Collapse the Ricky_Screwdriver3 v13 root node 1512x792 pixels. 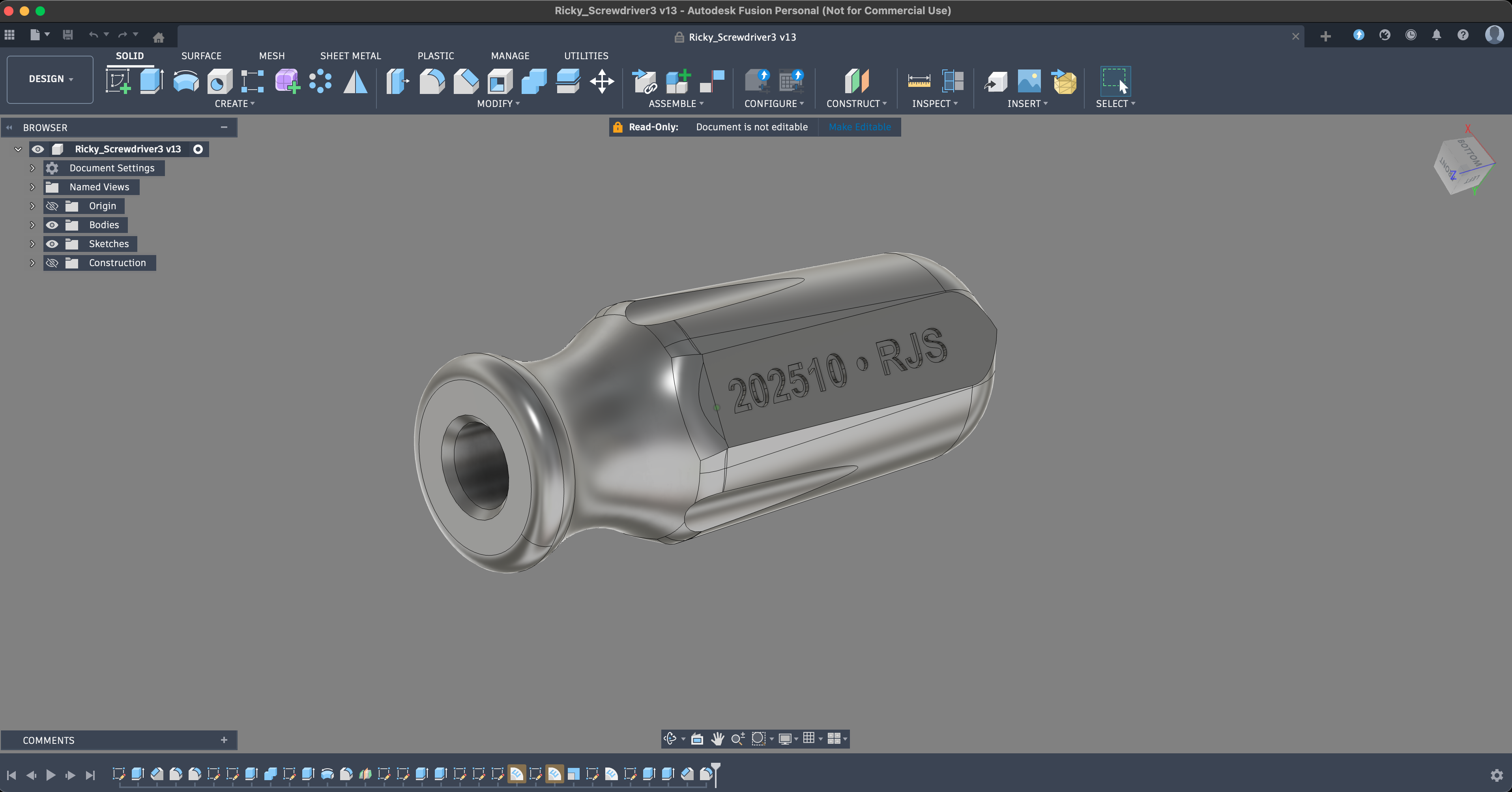pyautogui.click(x=18, y=149)
